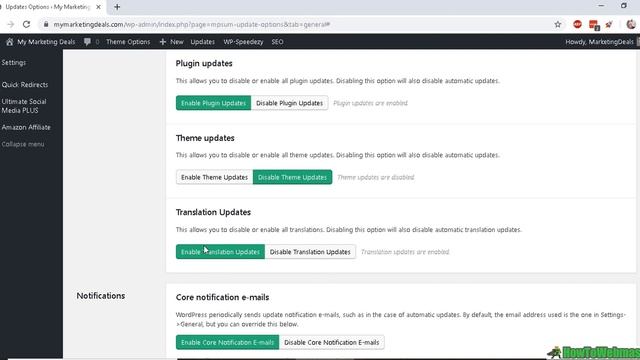The height and width of the screenshot is (360, 640).
Task: Click the plus New admin bar item
Action: click(171, 42)
